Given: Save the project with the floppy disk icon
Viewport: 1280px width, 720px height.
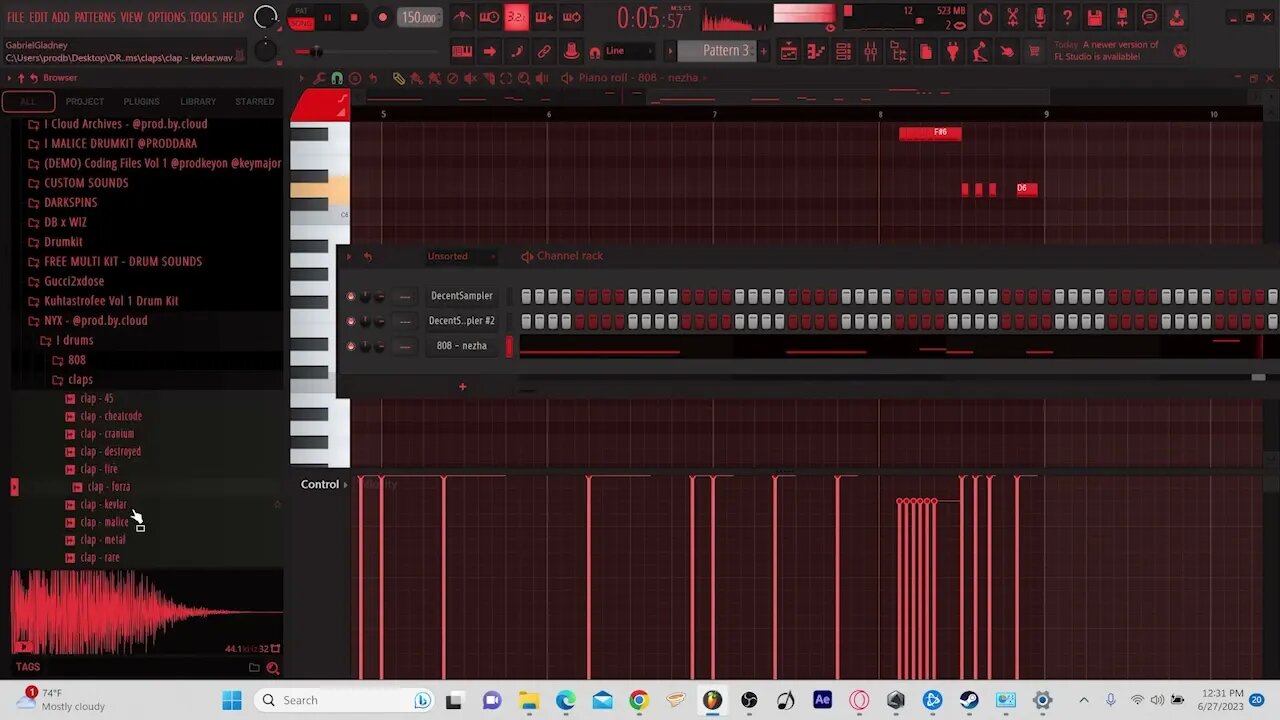Looking at the screenshot, I should [1094, 18].
